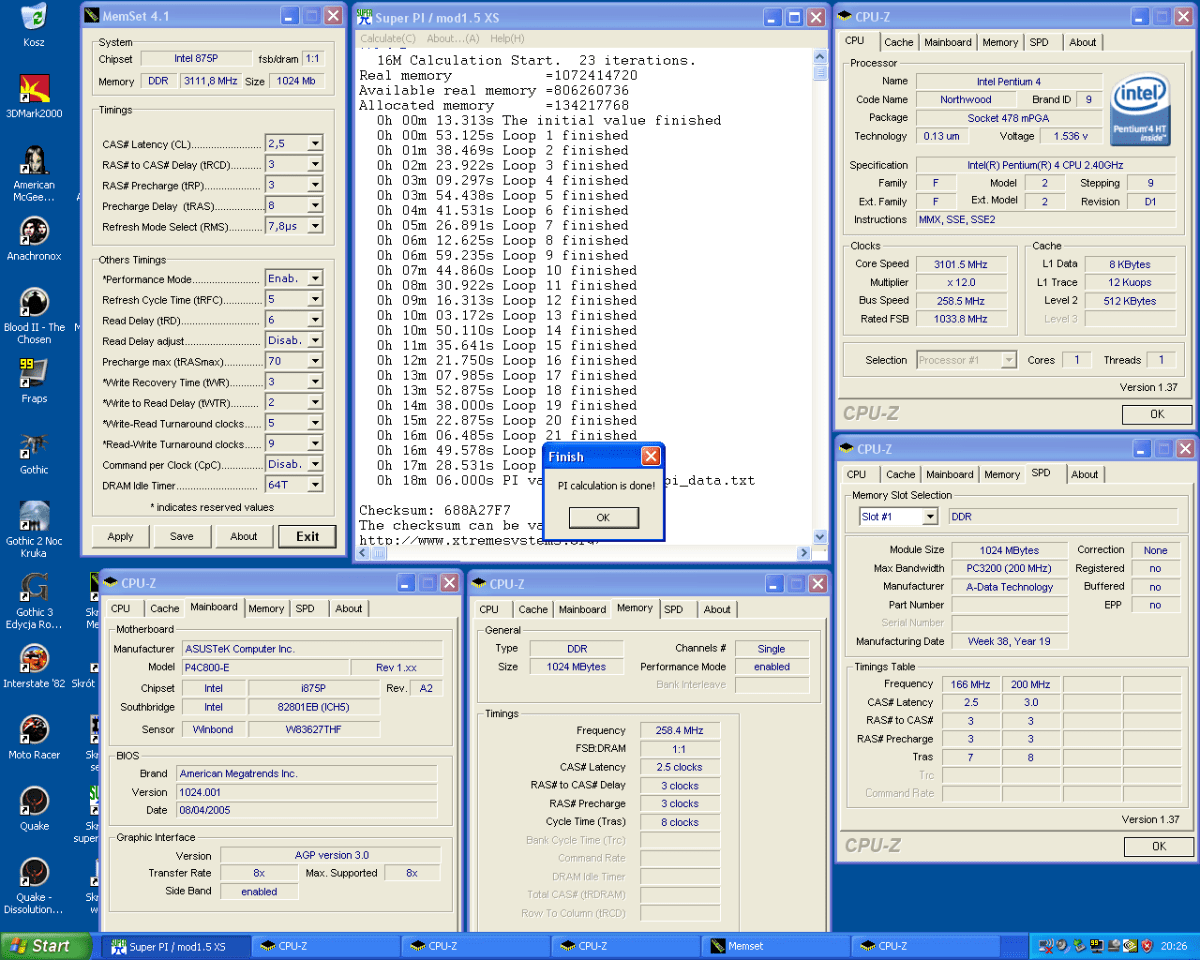The width and height of the screenshot is (1200, 960).
Task: Open the Precharge max (tRASmax) dropdown
Action: [x=315, y=361]
